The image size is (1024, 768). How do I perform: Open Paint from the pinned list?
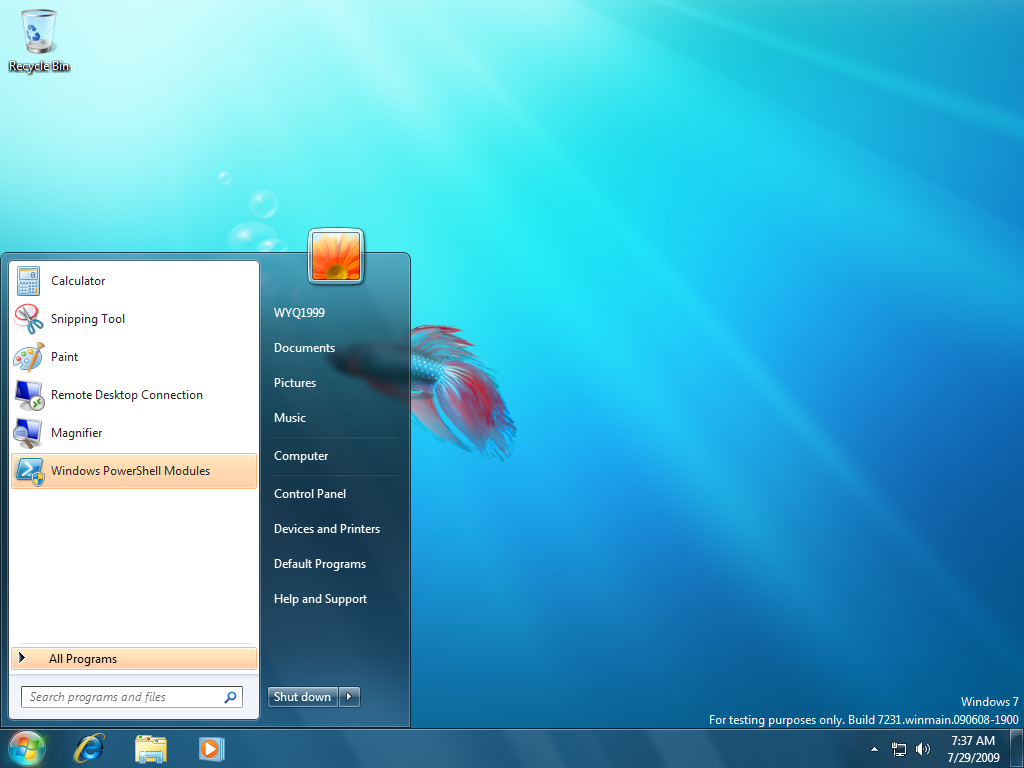(64, 357)
